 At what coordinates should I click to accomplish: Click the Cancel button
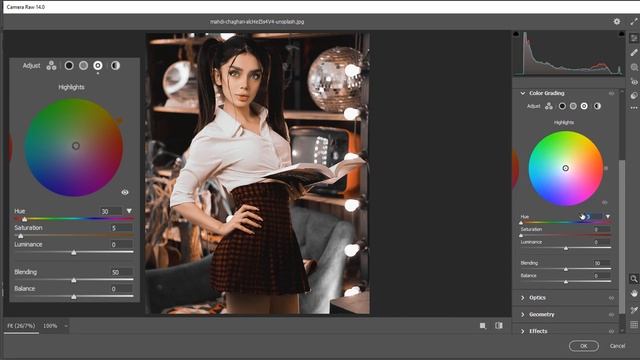[x=617, y=346]
